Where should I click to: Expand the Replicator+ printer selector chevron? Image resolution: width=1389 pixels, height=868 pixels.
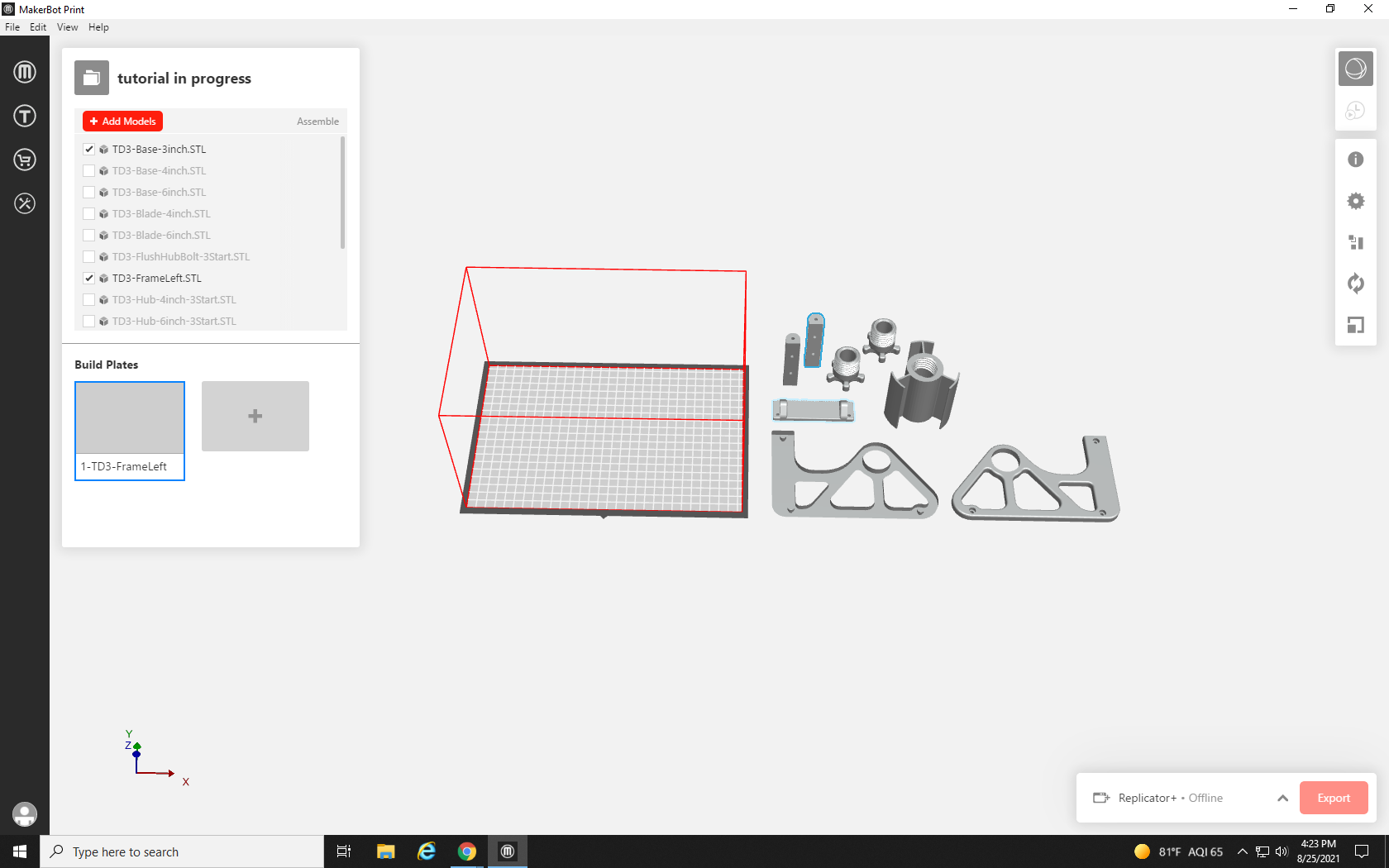tap(1282, 798)
